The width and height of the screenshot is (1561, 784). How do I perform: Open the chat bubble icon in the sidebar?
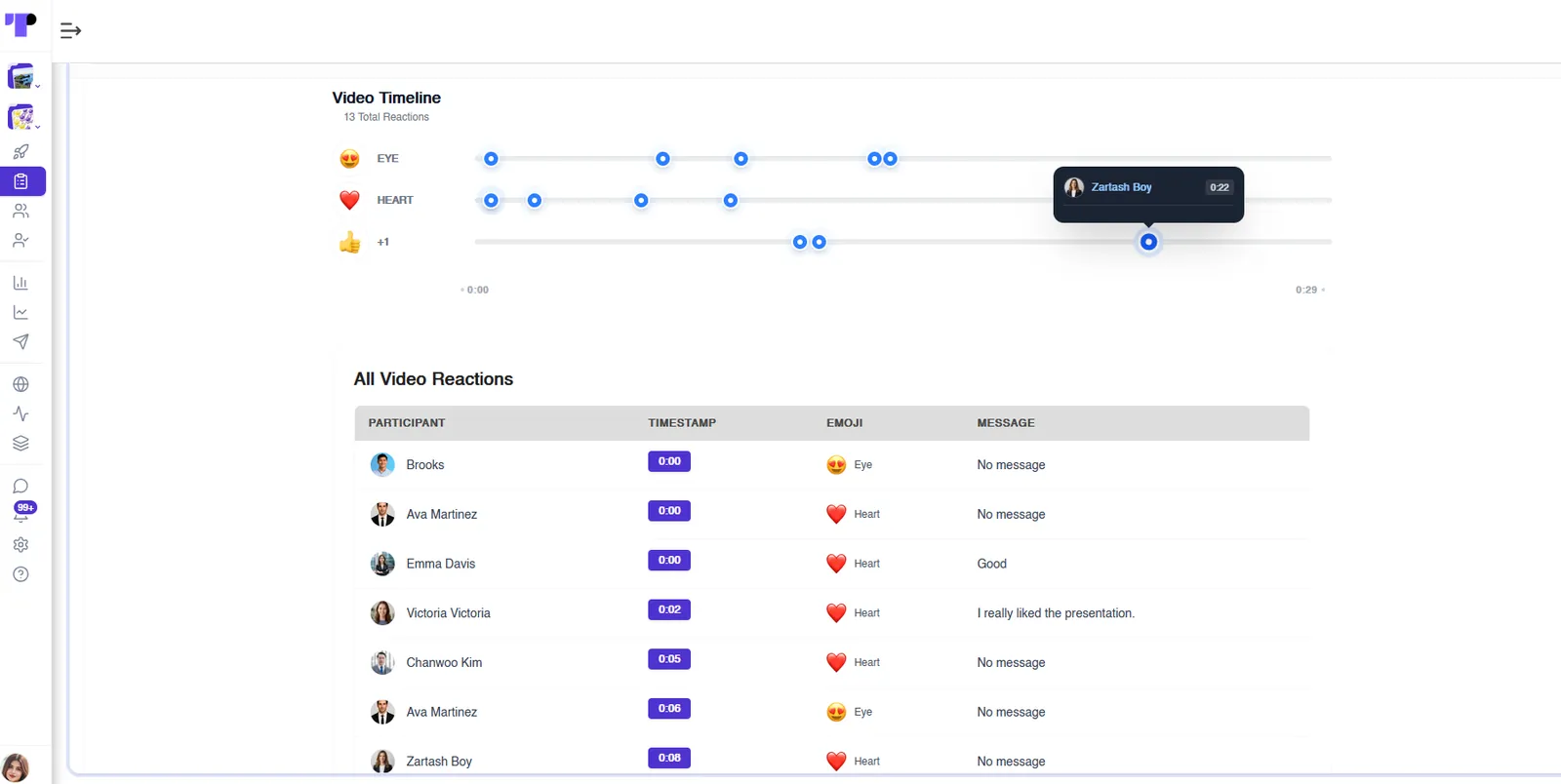(20, 486)
